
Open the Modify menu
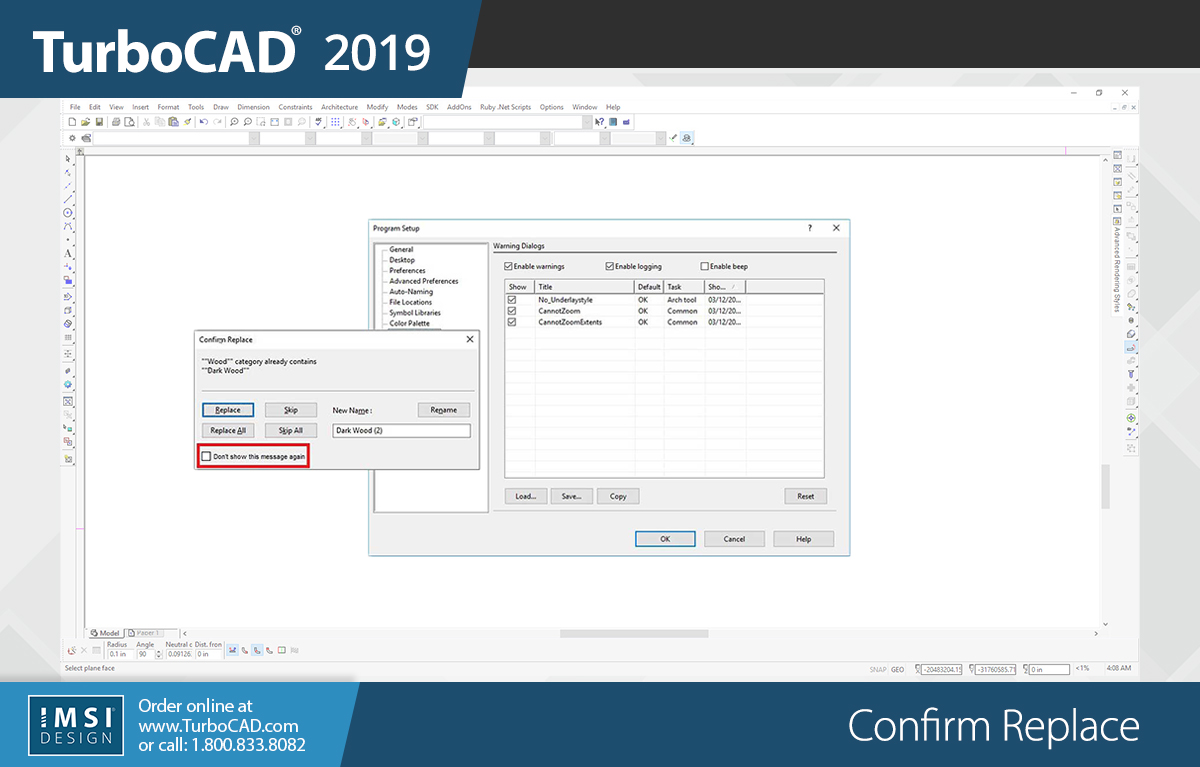coord(377,107)
